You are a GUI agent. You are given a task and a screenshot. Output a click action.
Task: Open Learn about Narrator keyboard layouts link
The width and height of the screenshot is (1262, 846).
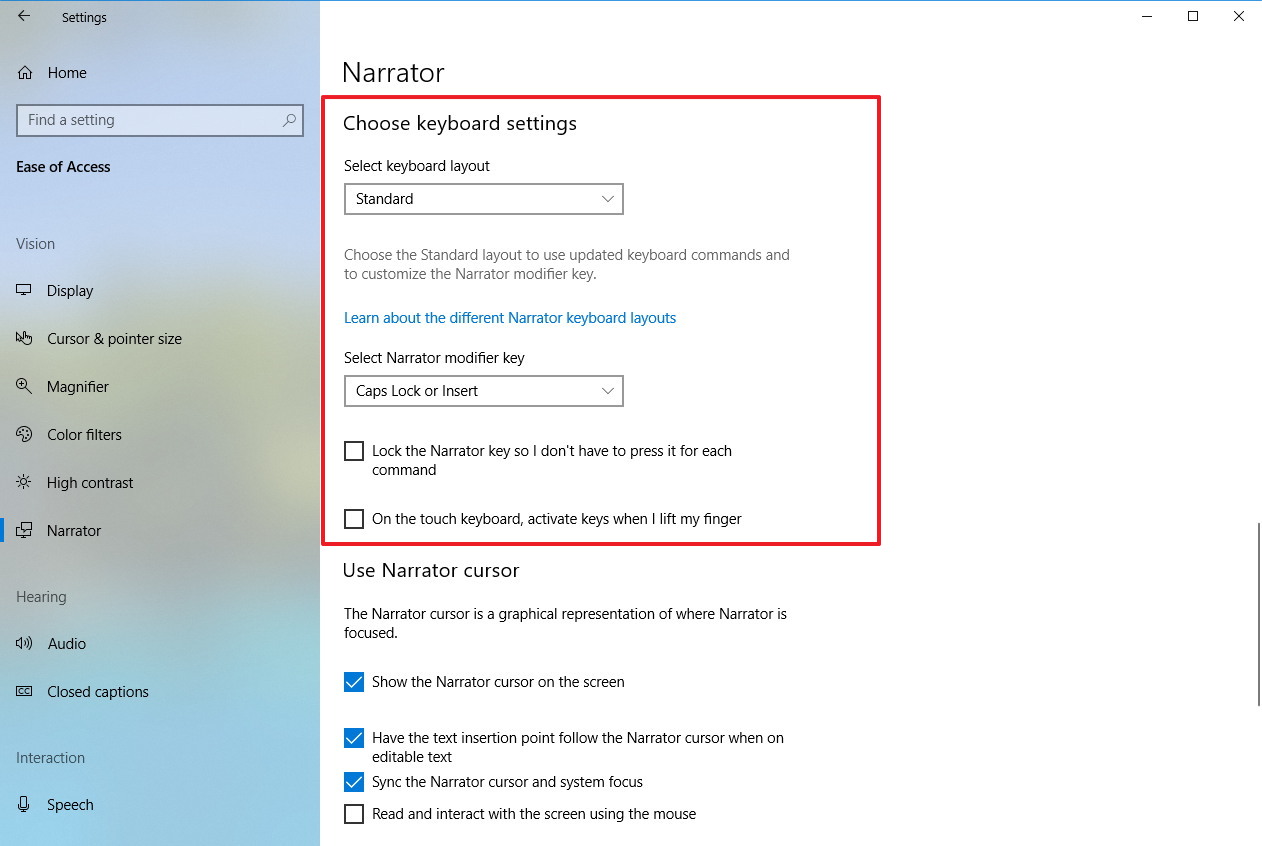point(510,318)
